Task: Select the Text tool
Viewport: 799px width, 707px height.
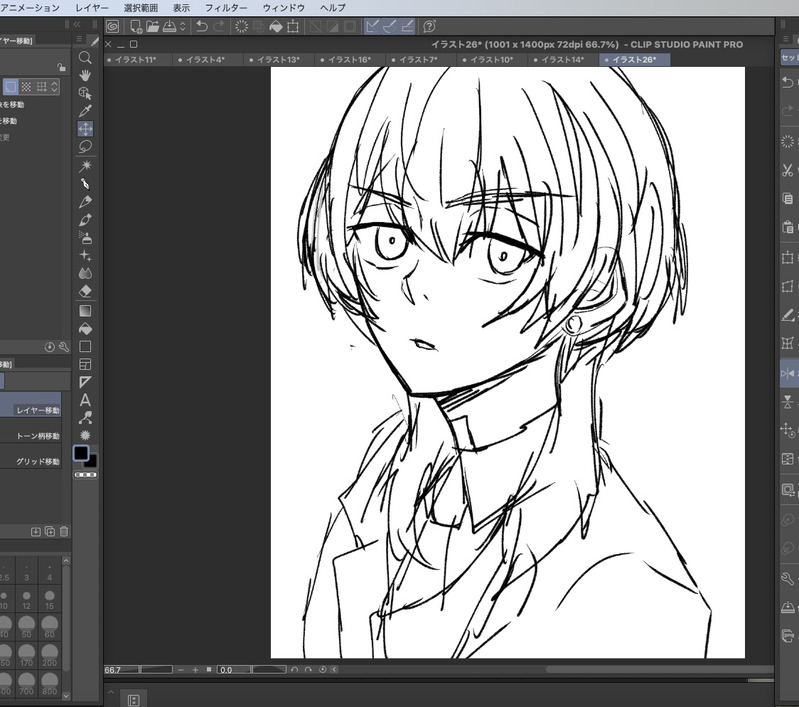Action: (x=85, y=400)
